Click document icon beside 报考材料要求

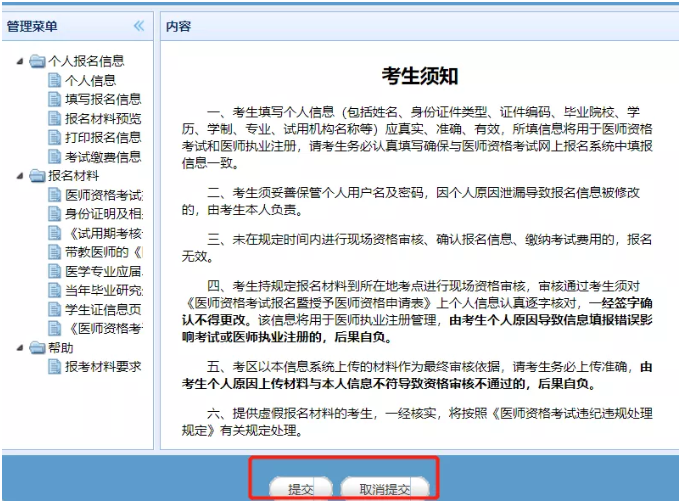point(55,367)
